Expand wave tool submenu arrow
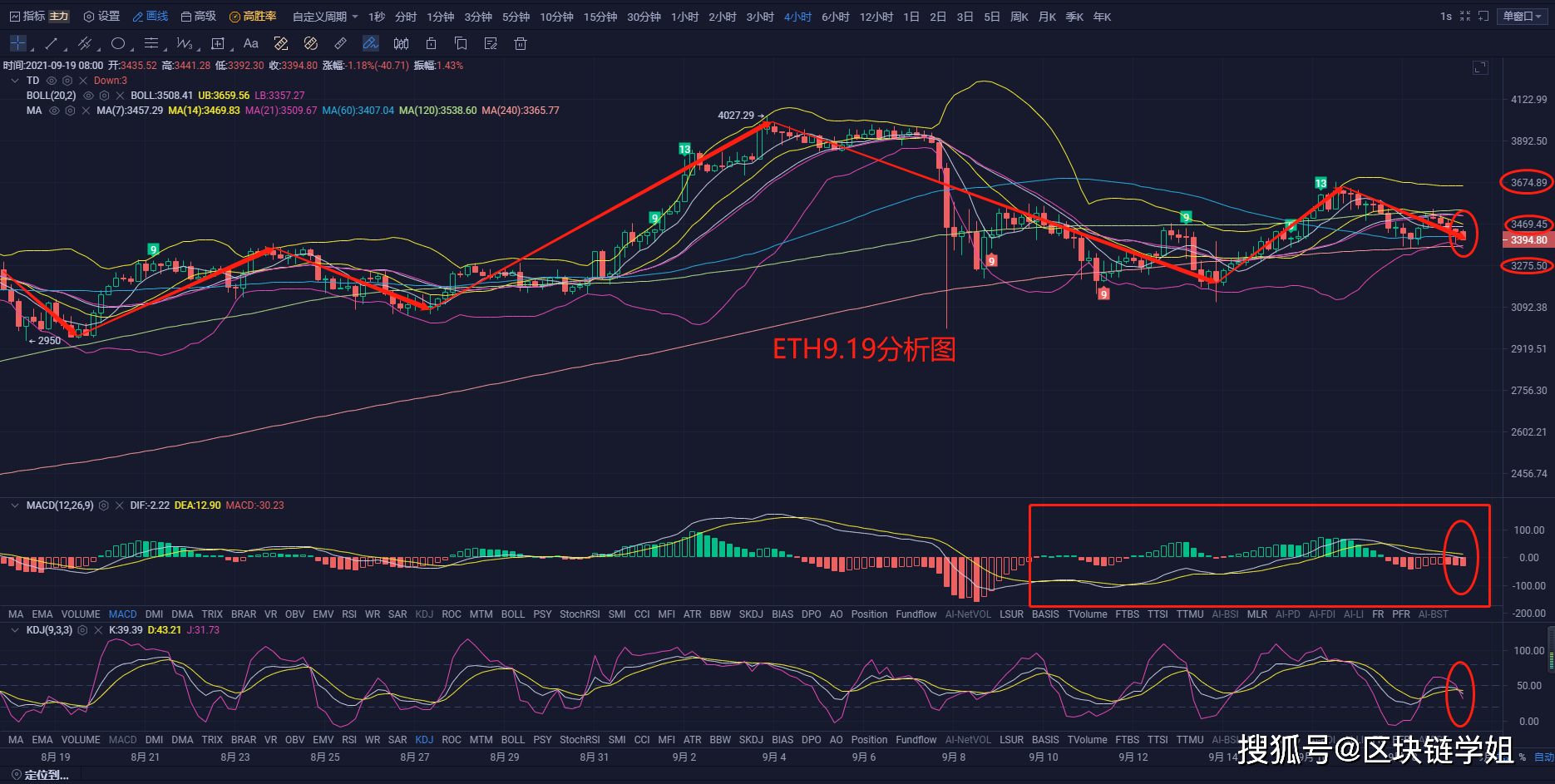This screenshot has width=1555, height=784. click(x=198, y=49)
